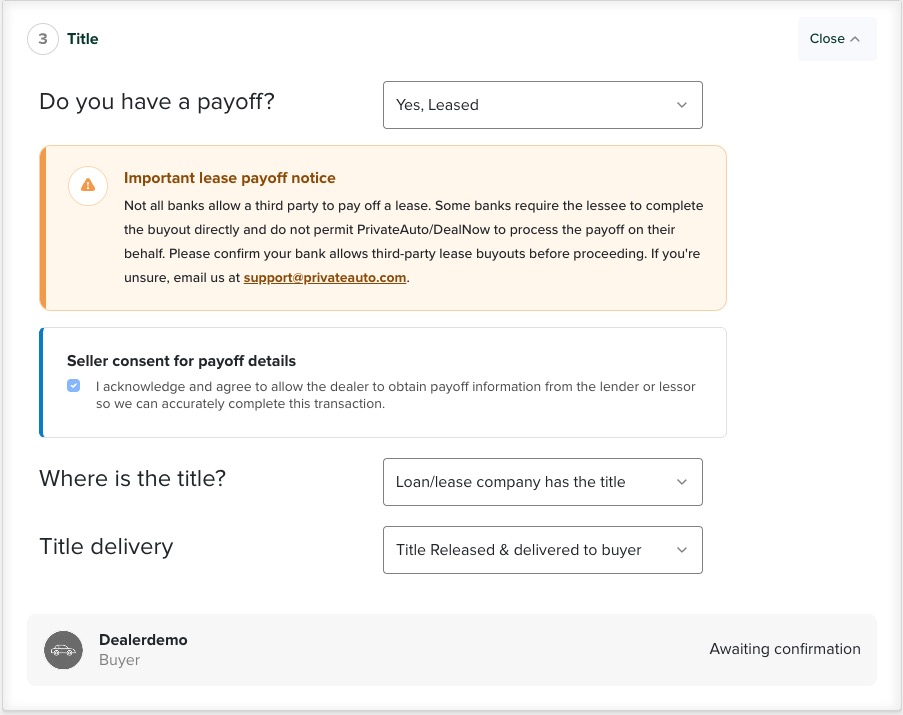The width and height of the screenshot is (903, 715).
Task: Open the support@privateauto.com email link
Action: click(x=325, y=278)
